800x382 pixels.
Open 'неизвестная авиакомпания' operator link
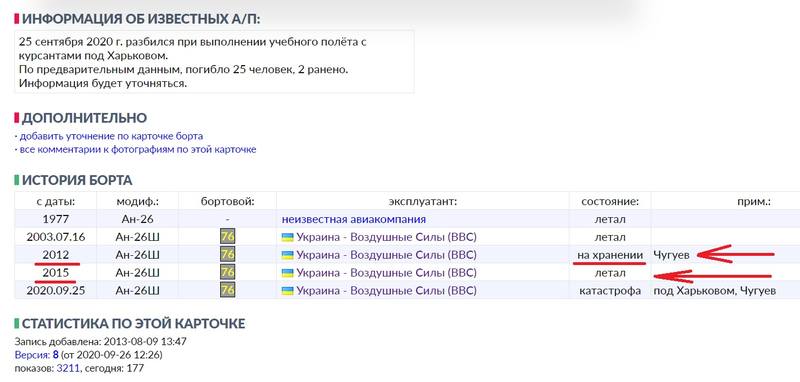tap(354, 220)
